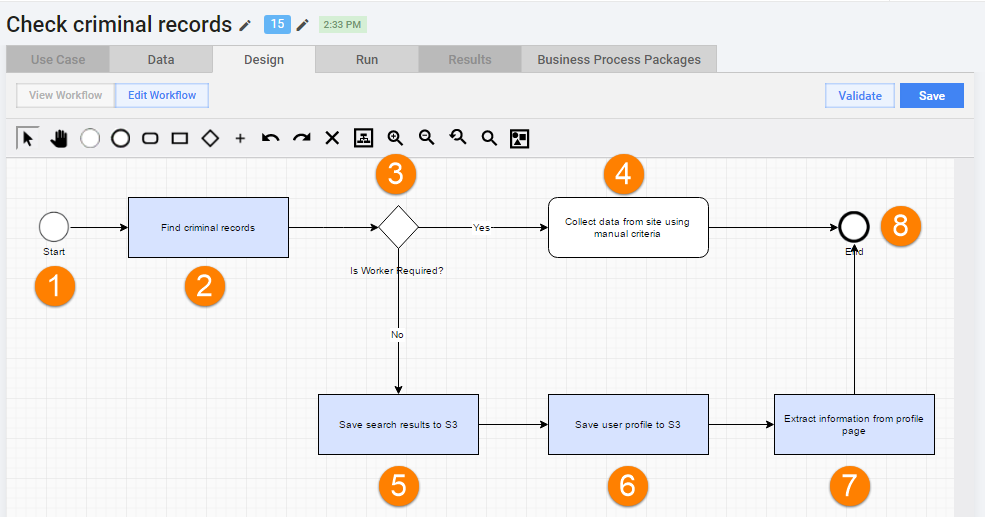Switch to View Workflow mode
The width and height of the screenshot is (985, 517).
point(65,95)
